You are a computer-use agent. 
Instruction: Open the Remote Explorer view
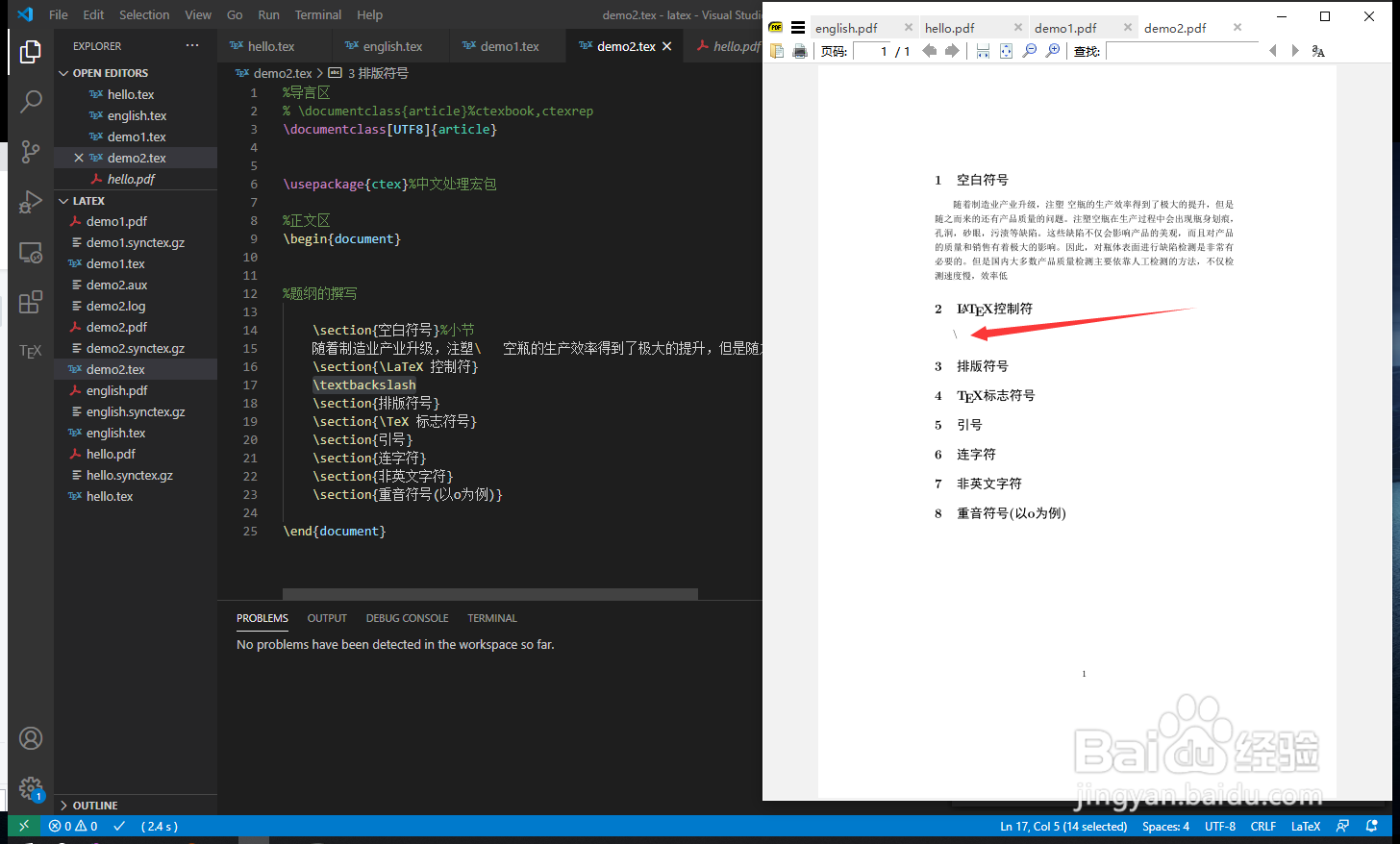[x=31, y=252]
